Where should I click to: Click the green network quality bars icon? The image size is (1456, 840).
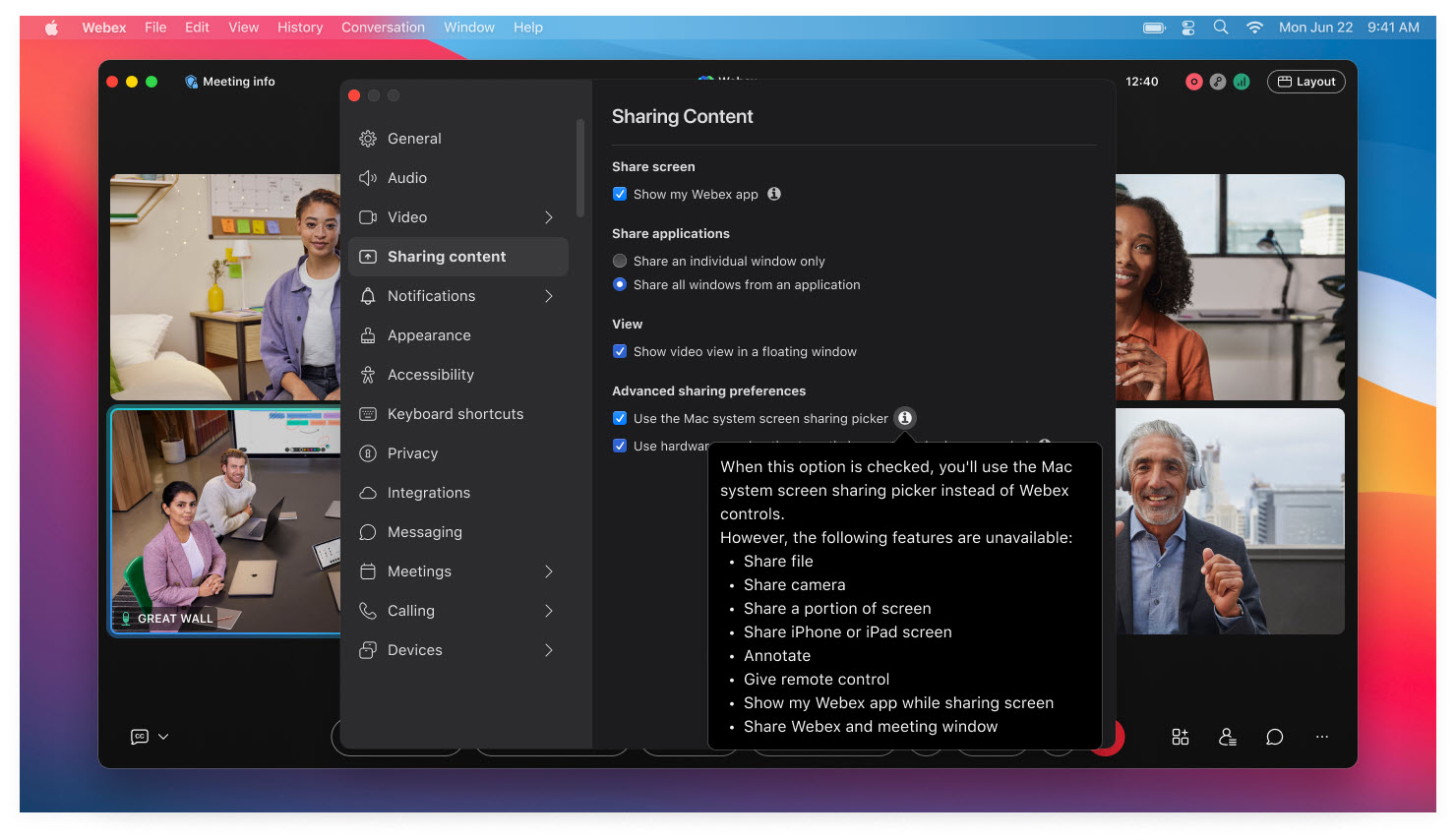(1242, 82)
